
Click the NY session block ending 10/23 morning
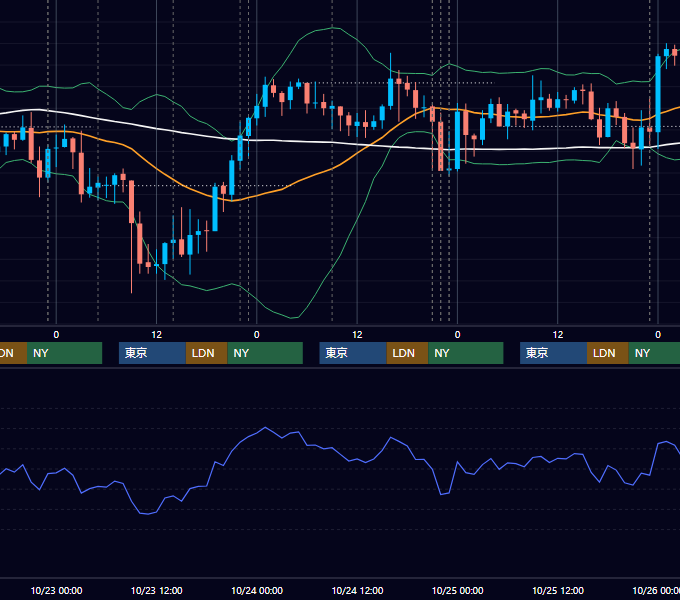click(x=64, y=353)
